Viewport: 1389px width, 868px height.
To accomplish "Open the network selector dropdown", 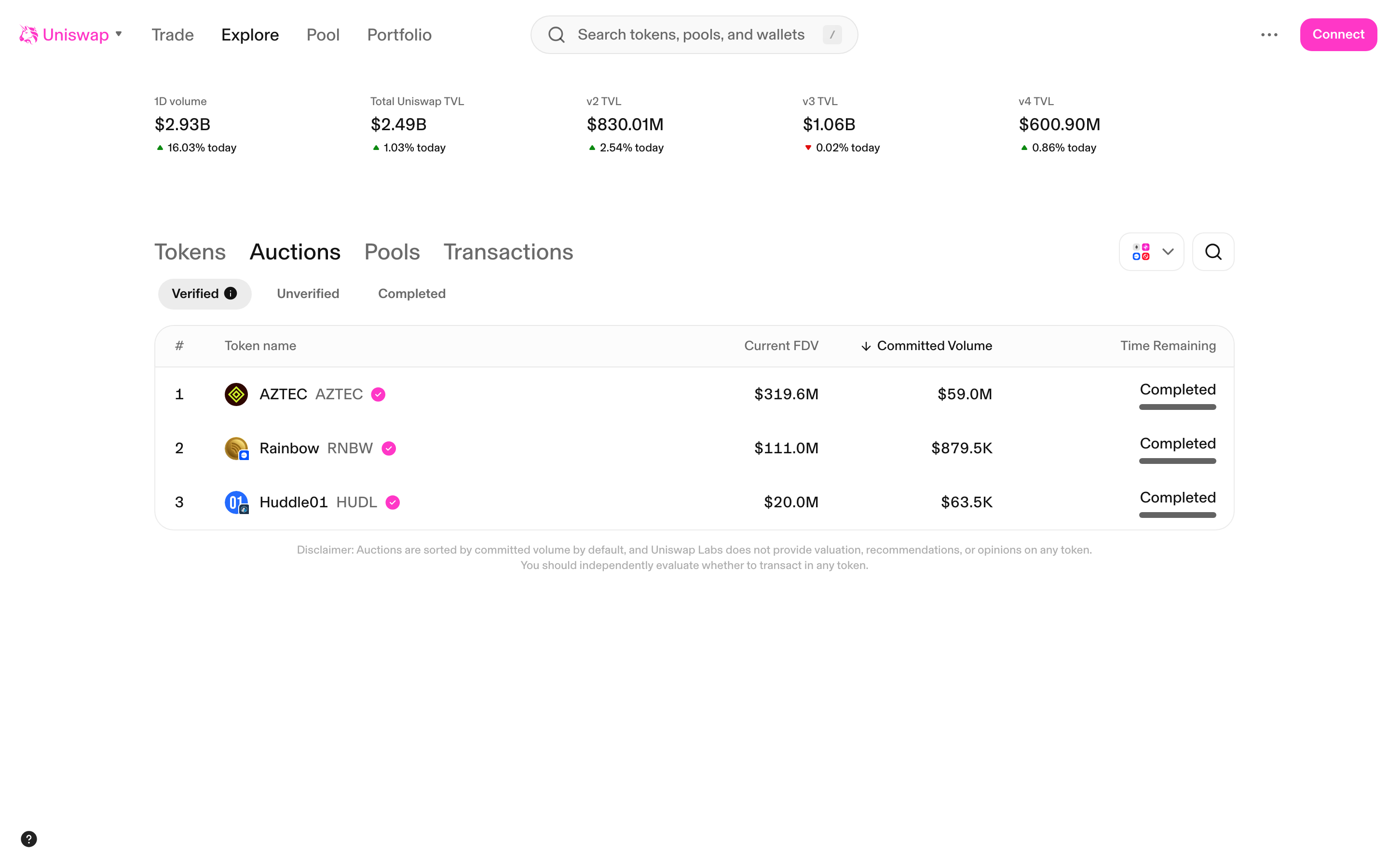I will [x=1151, y=251].
